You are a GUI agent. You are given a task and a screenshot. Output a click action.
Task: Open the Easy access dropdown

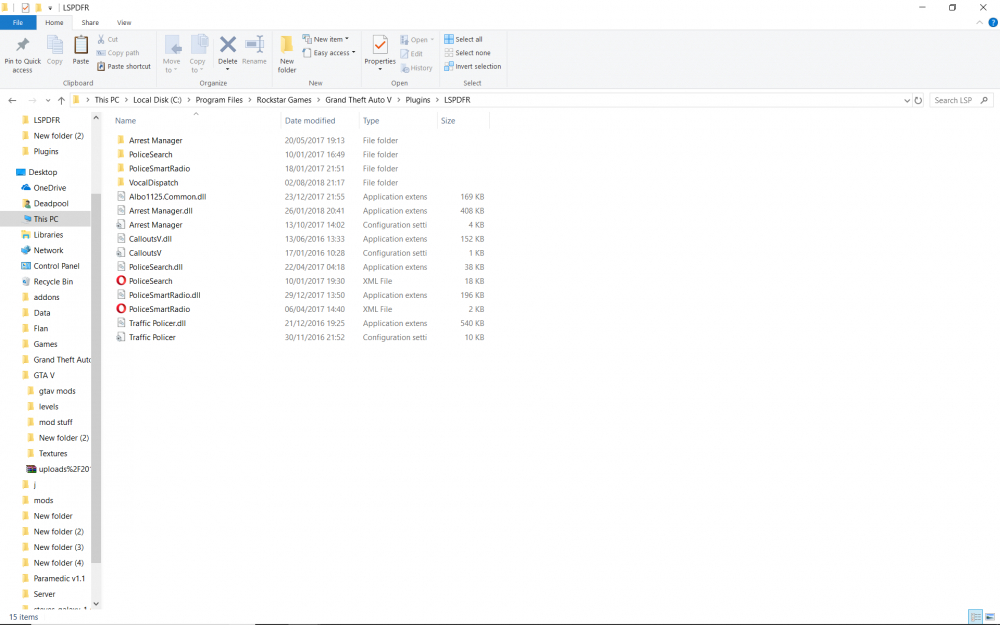pyautogui.click(x=328, y=52)
